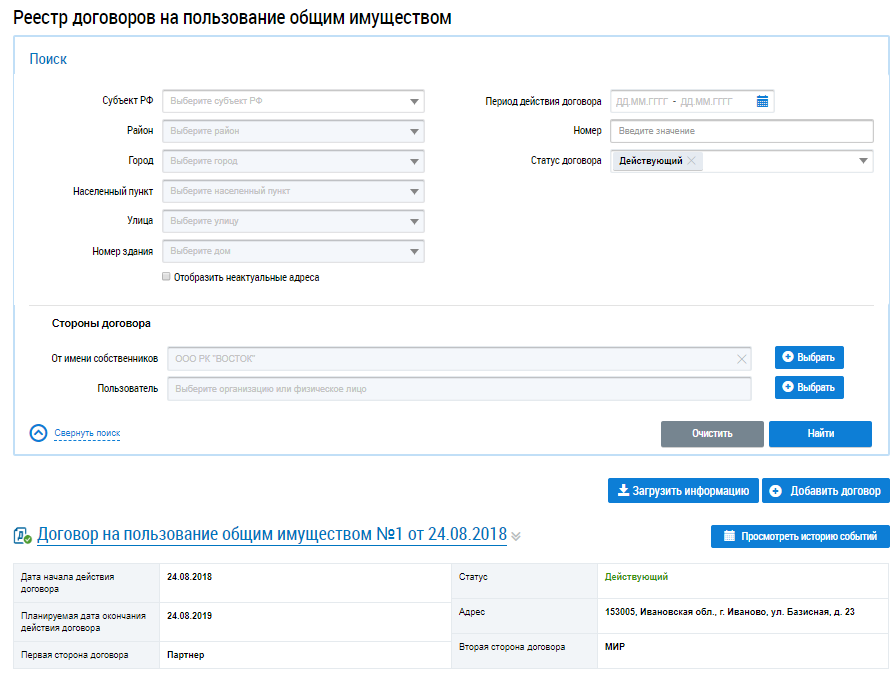Click the МИР second party value
This screenshot has height=687, width=895.
click(615, 646)
